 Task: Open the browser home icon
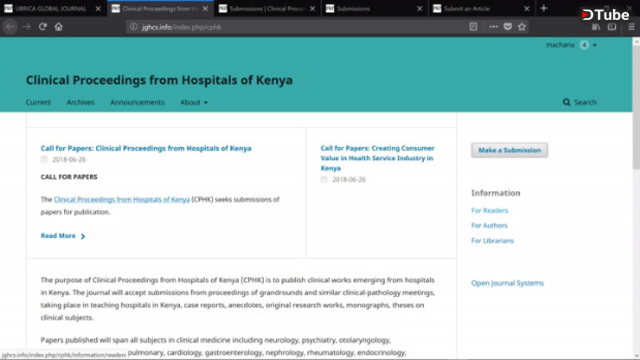point(58,27)
